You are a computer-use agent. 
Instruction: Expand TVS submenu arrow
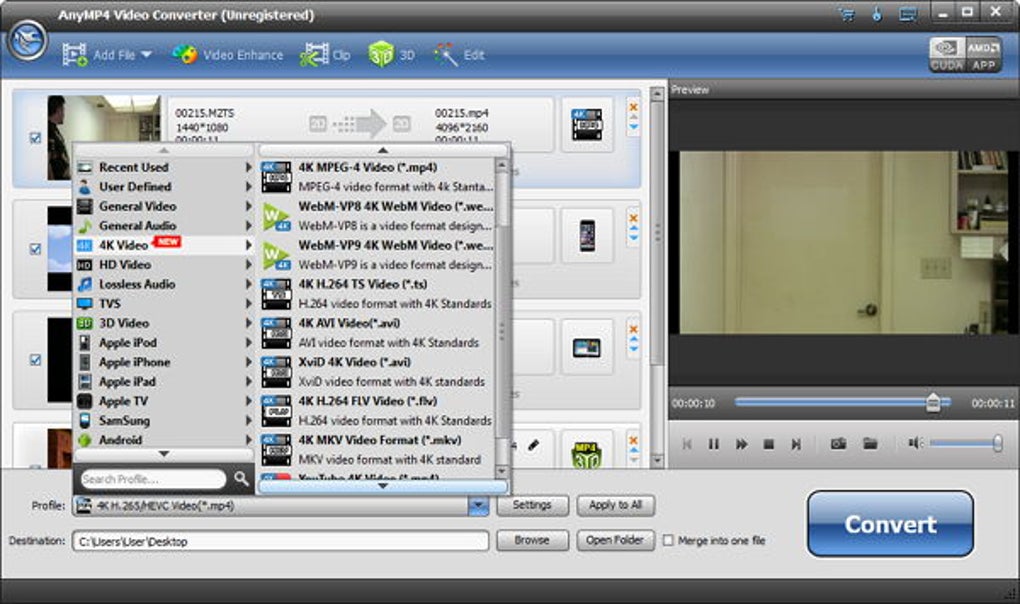click(248, 304)
